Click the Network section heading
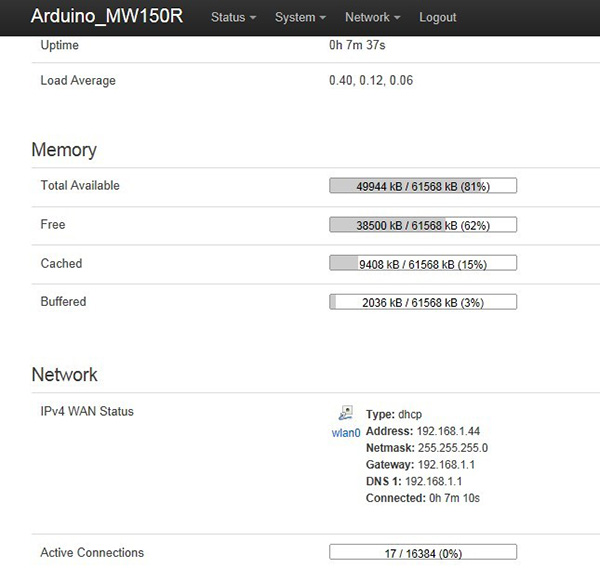 pyautogui.click(x=65, y=375)
